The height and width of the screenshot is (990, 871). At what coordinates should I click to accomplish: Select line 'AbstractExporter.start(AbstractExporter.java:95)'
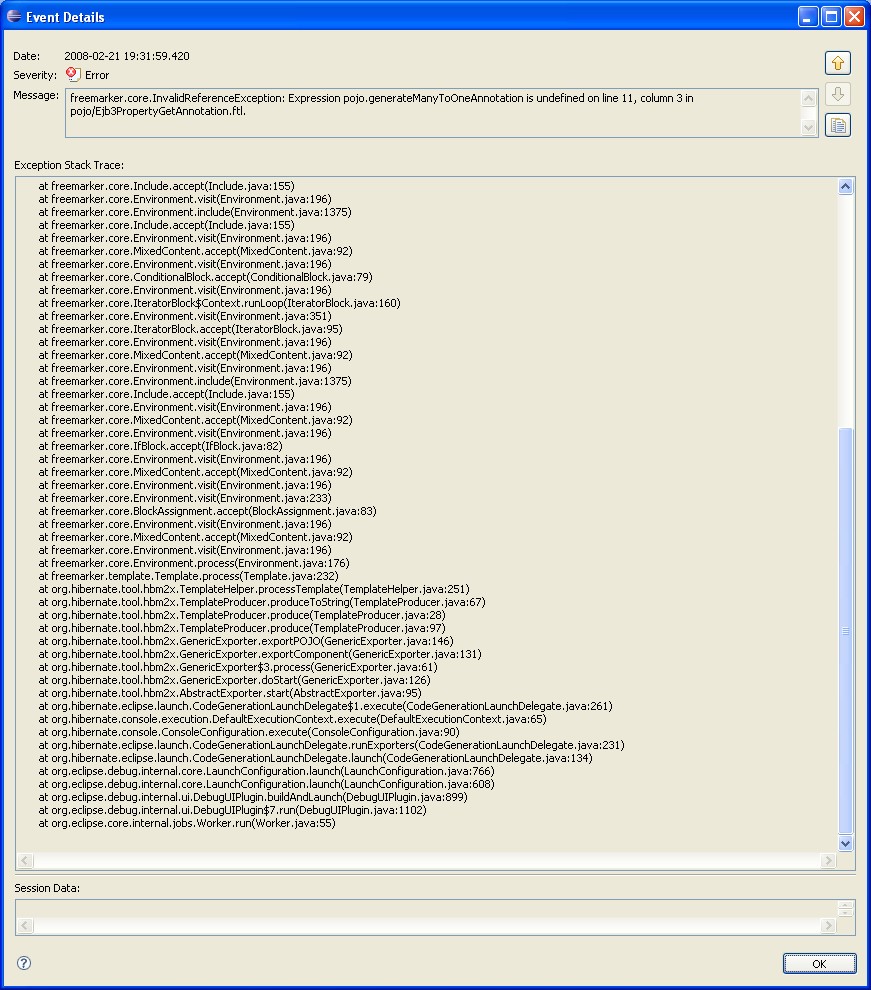point(230,693)
